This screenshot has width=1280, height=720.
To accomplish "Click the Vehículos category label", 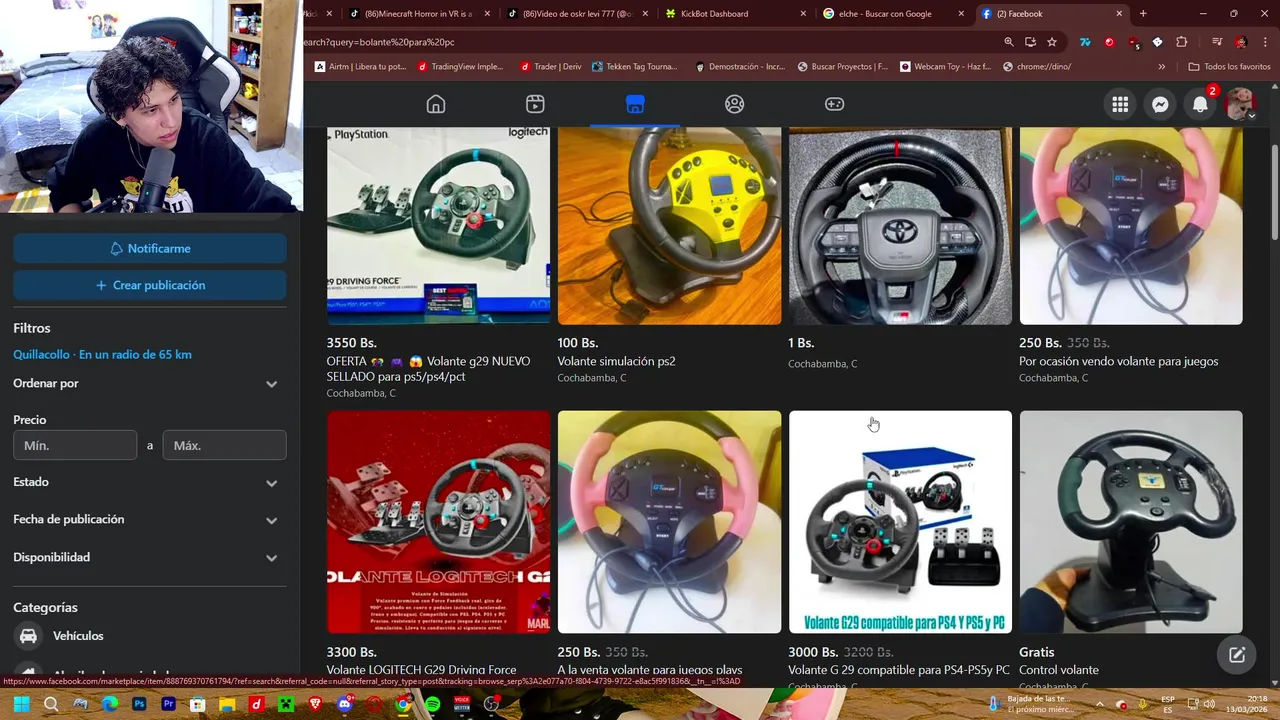I will click(78, 636).
